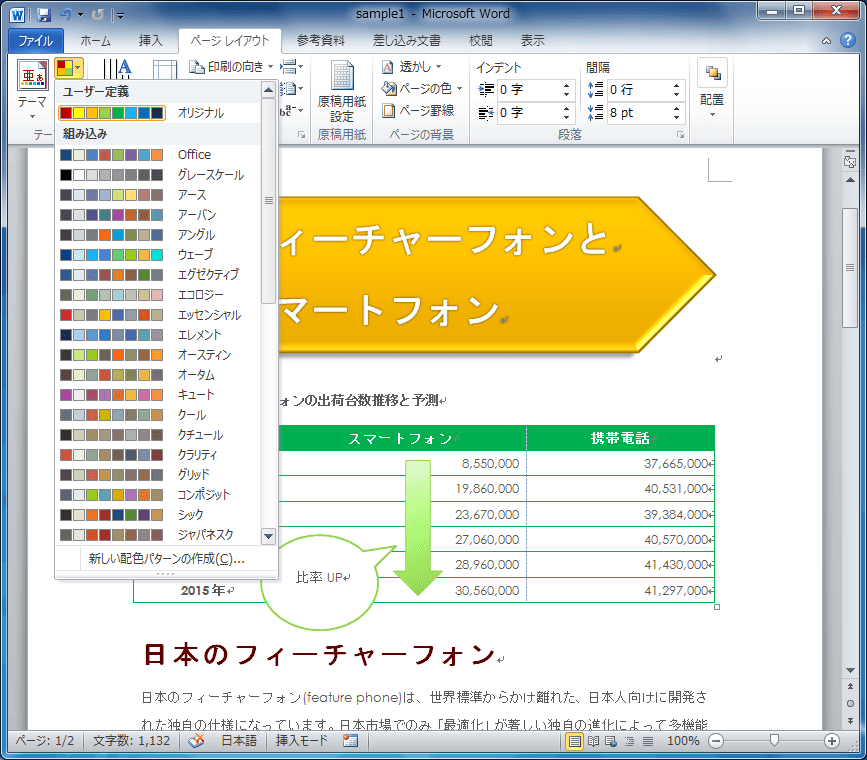Open 透かし watermark menu
This screenshot has height=760, width=867.
(411, 67)
